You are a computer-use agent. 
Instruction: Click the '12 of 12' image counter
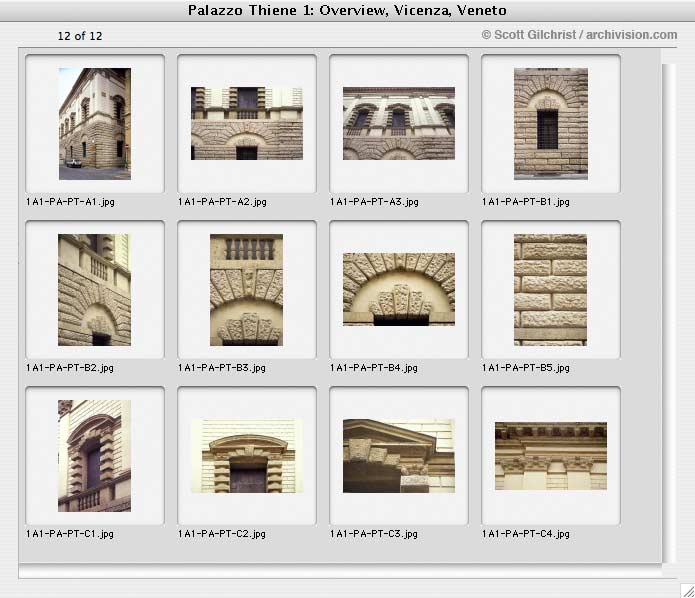tap(80, 36)
